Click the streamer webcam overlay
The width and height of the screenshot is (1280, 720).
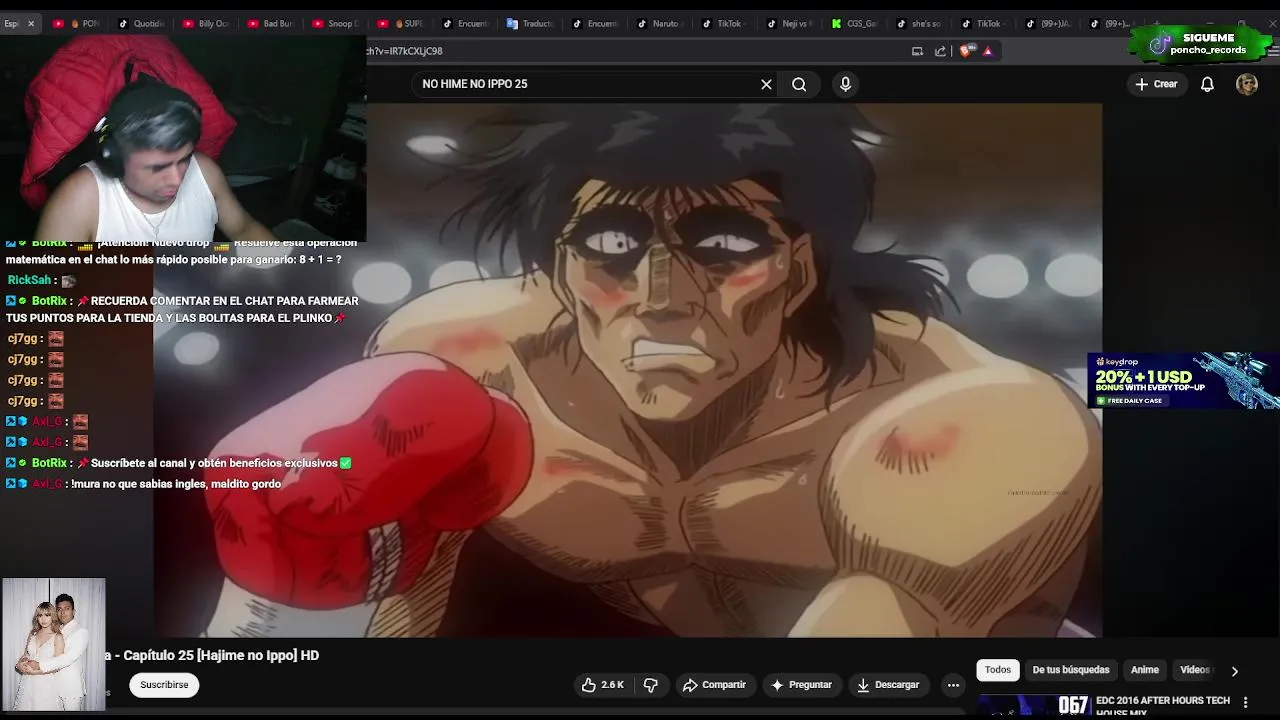[x=183, y=138]
